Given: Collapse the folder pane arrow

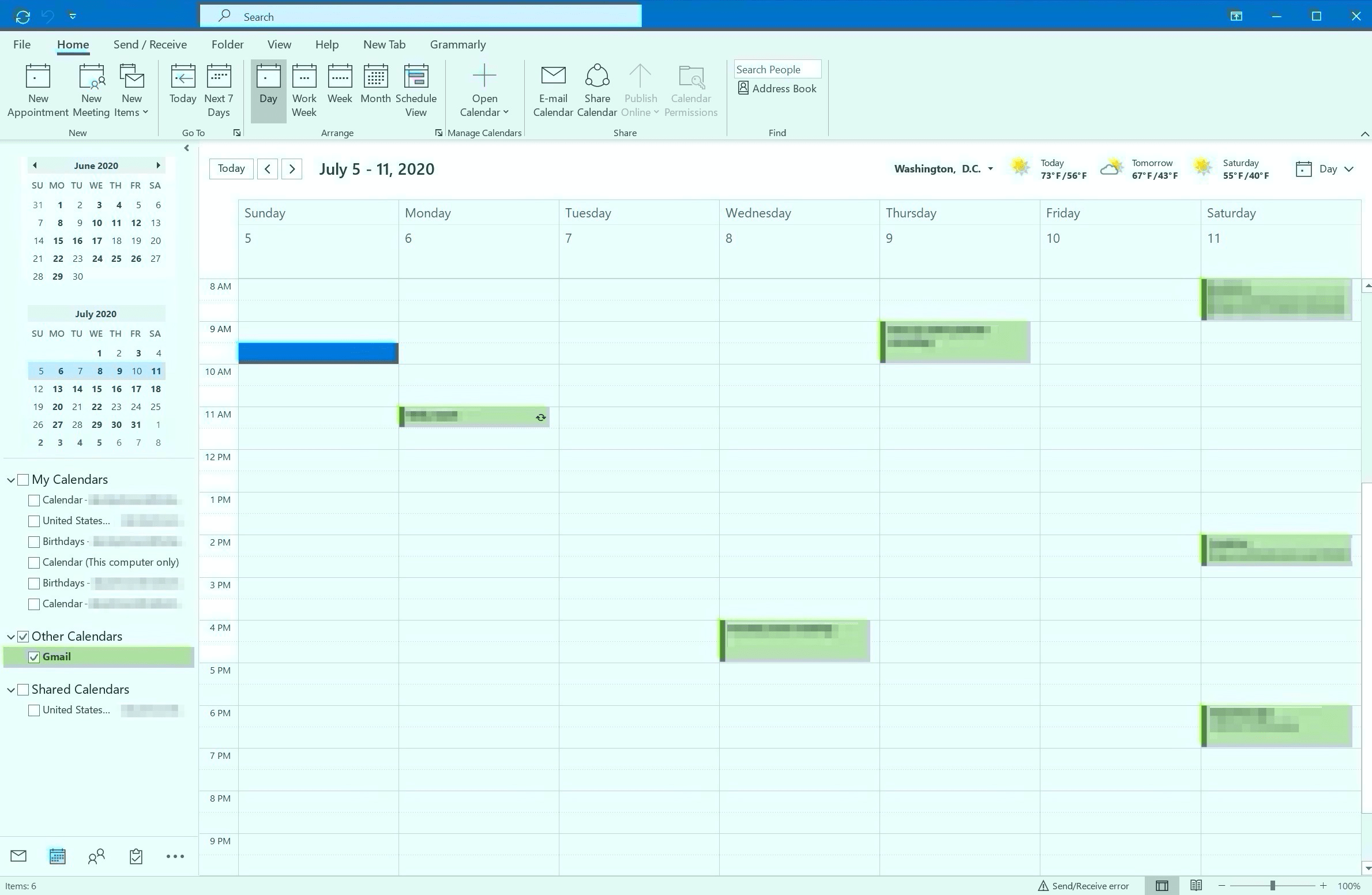Looking at the screenshot, I should pos(186,148).
